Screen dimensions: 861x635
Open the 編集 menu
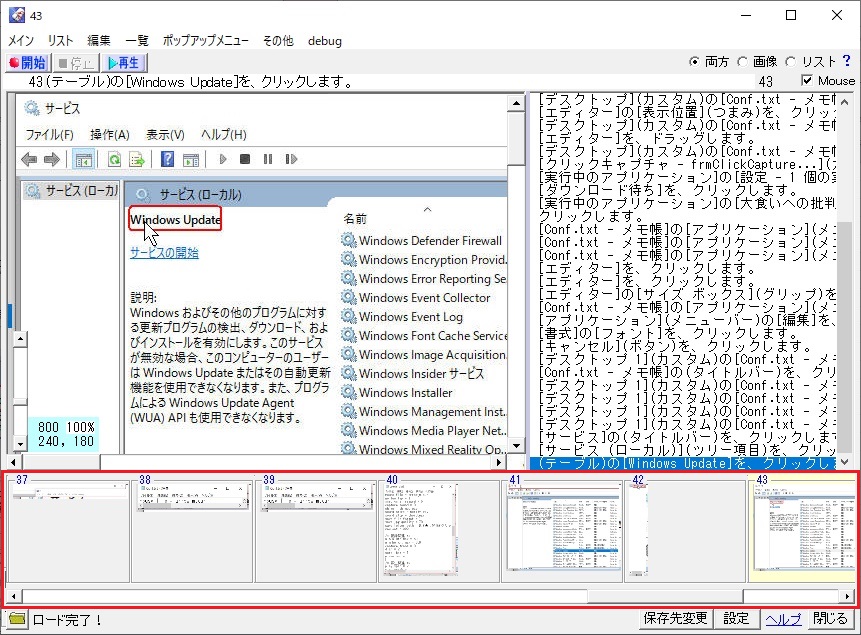click(99, 41)
